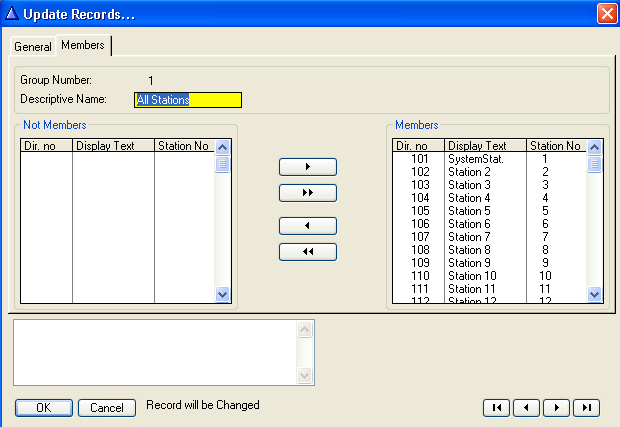Viewport: 620px width, 427px height.
Task: Go to the first record
Action: tap(497, 407)
